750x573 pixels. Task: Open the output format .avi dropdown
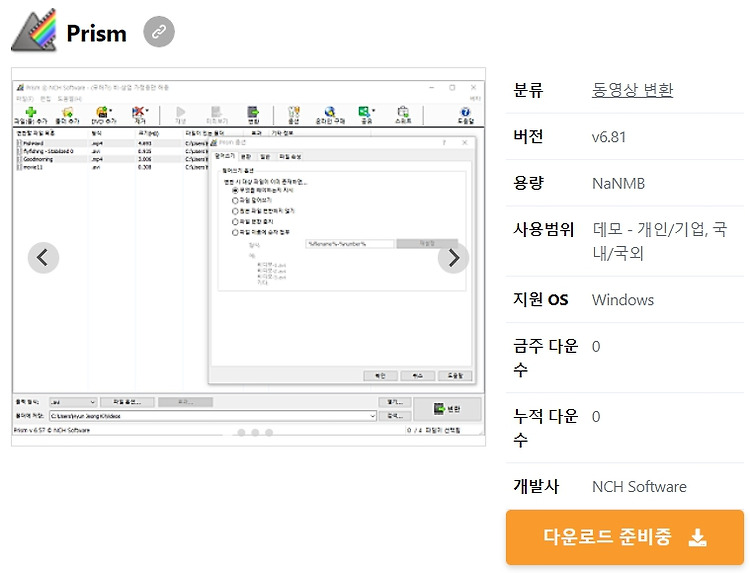[73, 402]
